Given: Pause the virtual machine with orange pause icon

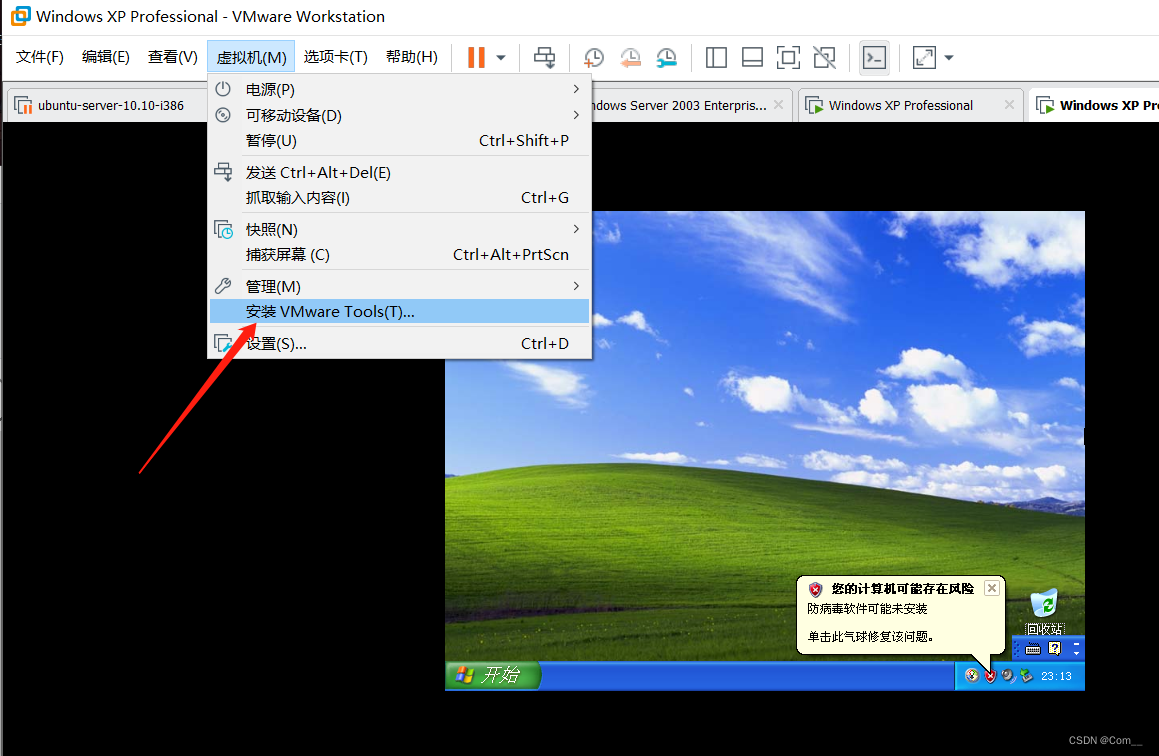Looking at the screenshot, I should (477, 58).
